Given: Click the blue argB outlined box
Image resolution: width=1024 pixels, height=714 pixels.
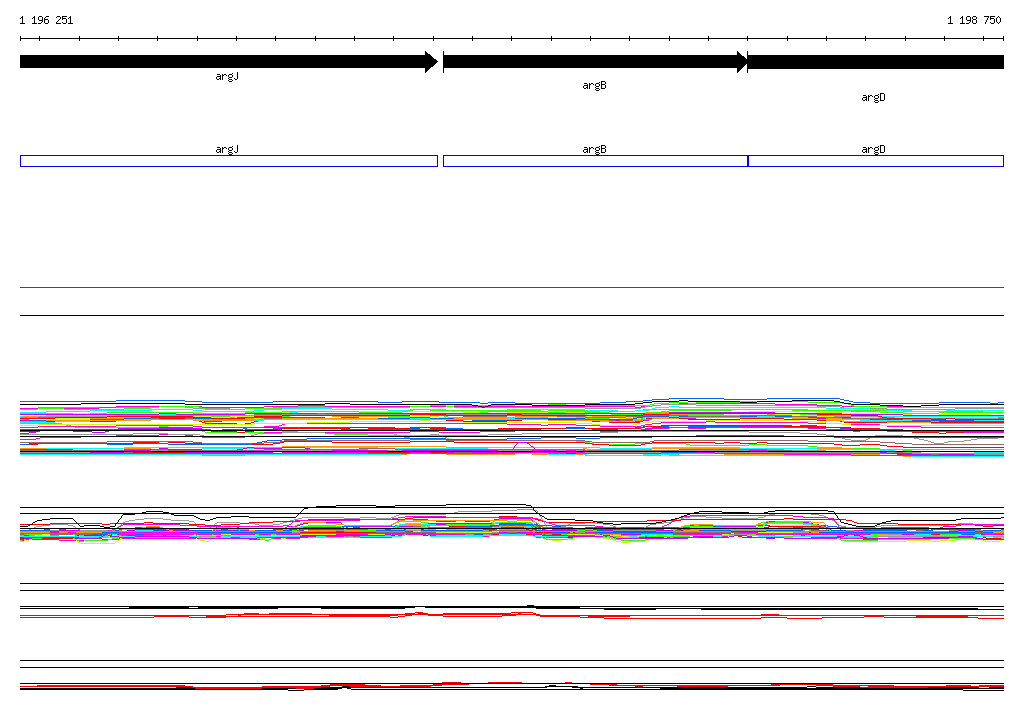Looking at the screenshot, I should point(595,161).
